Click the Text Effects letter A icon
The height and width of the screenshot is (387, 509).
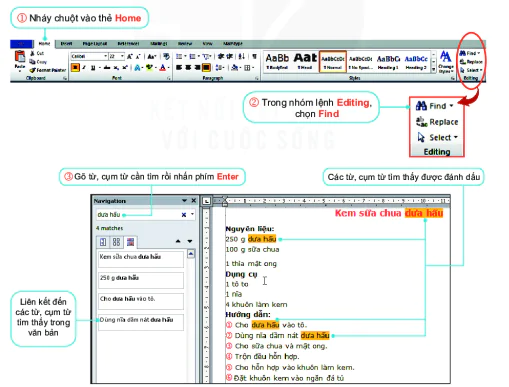pos(137,68)
